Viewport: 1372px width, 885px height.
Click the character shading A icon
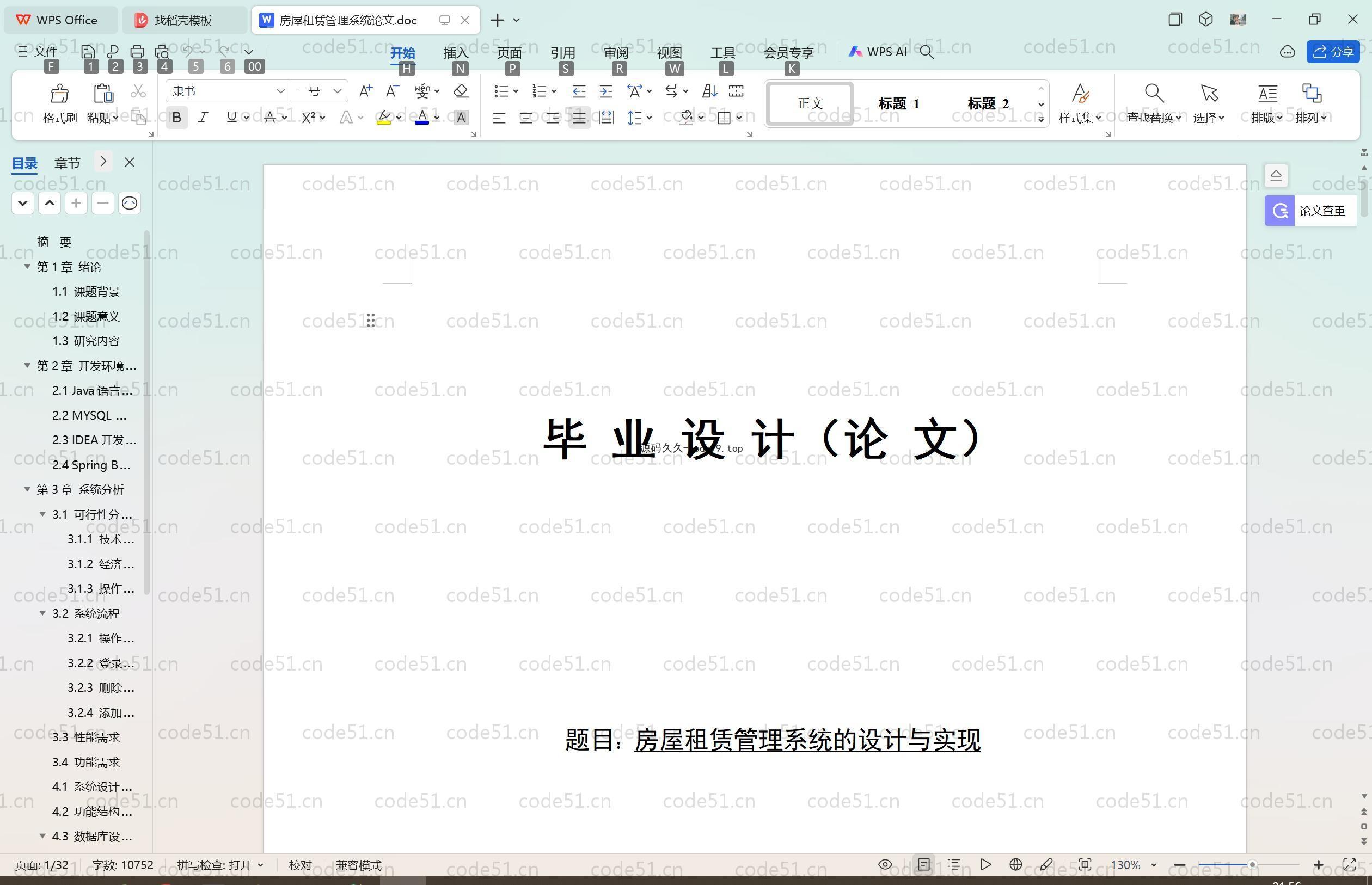point(461,118)
